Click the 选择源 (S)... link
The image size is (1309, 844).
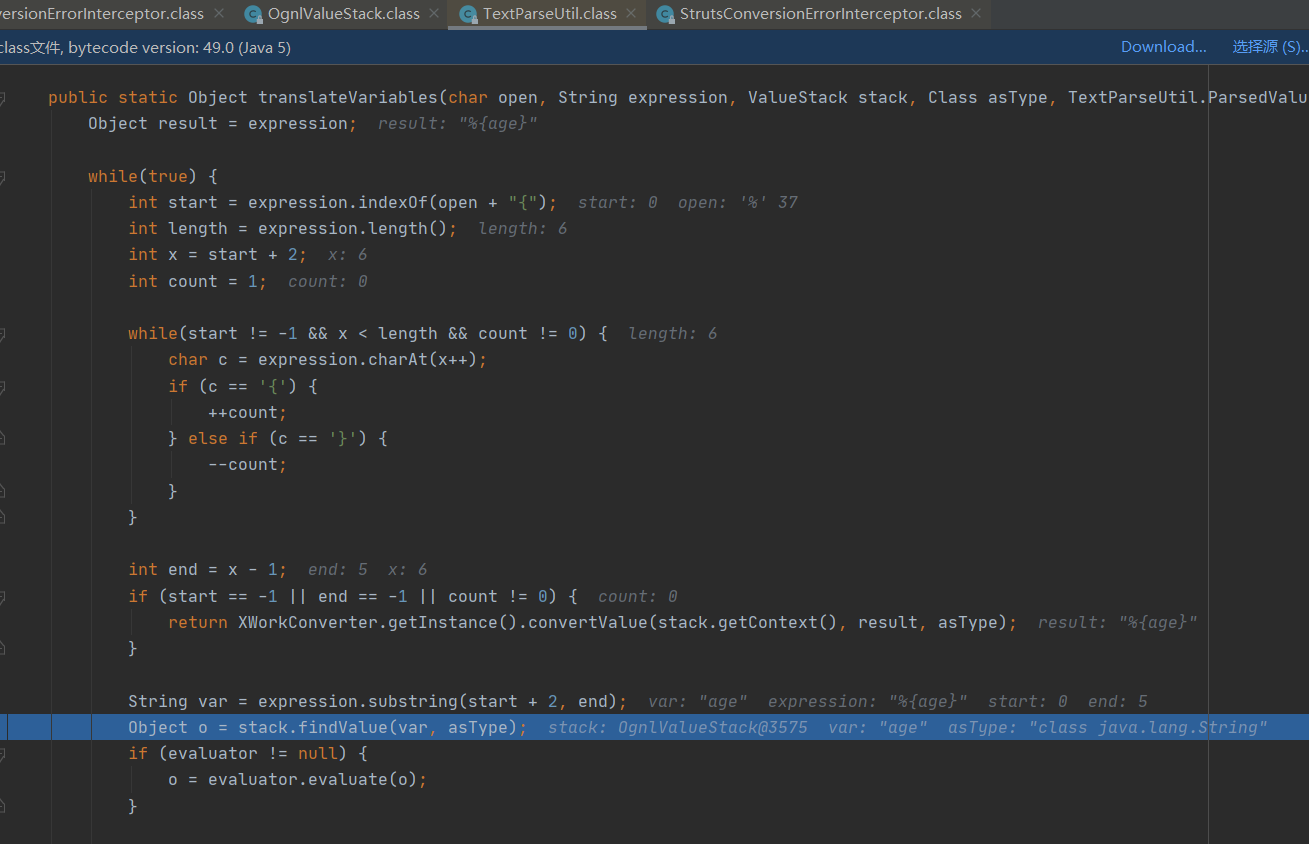(1269, 47)
